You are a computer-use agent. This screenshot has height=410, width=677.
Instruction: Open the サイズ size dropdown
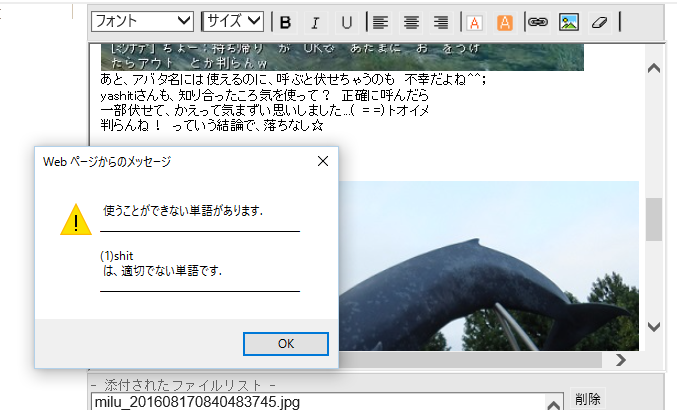232,21
